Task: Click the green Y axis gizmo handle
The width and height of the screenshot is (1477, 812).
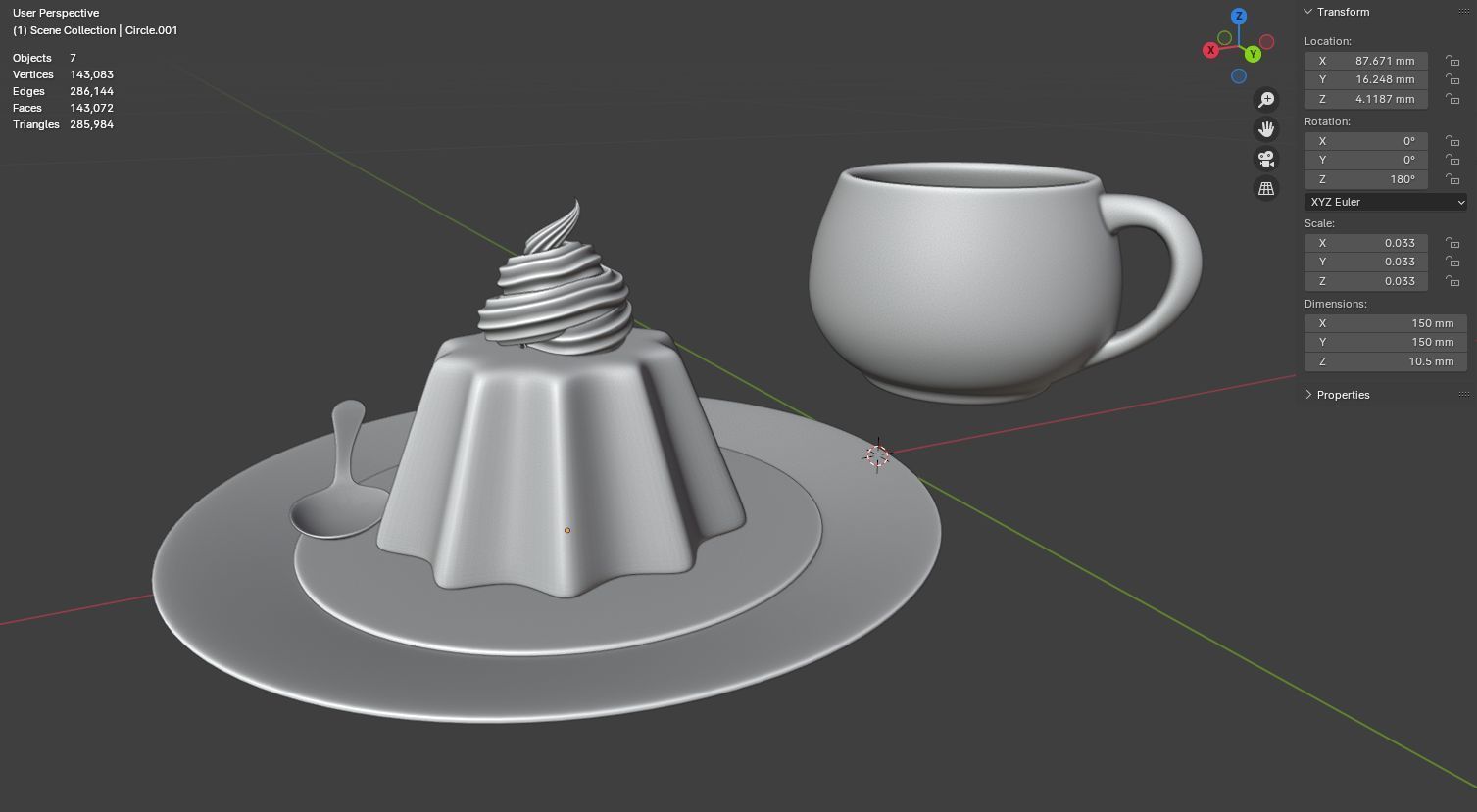Action: pyautogui.click(x=1253, y=54)
